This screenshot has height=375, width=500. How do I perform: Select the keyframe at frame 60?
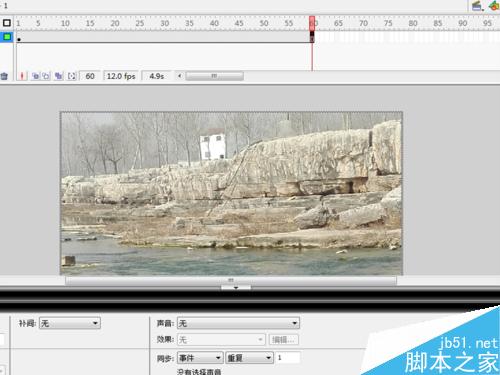click(x=312, y=37)
